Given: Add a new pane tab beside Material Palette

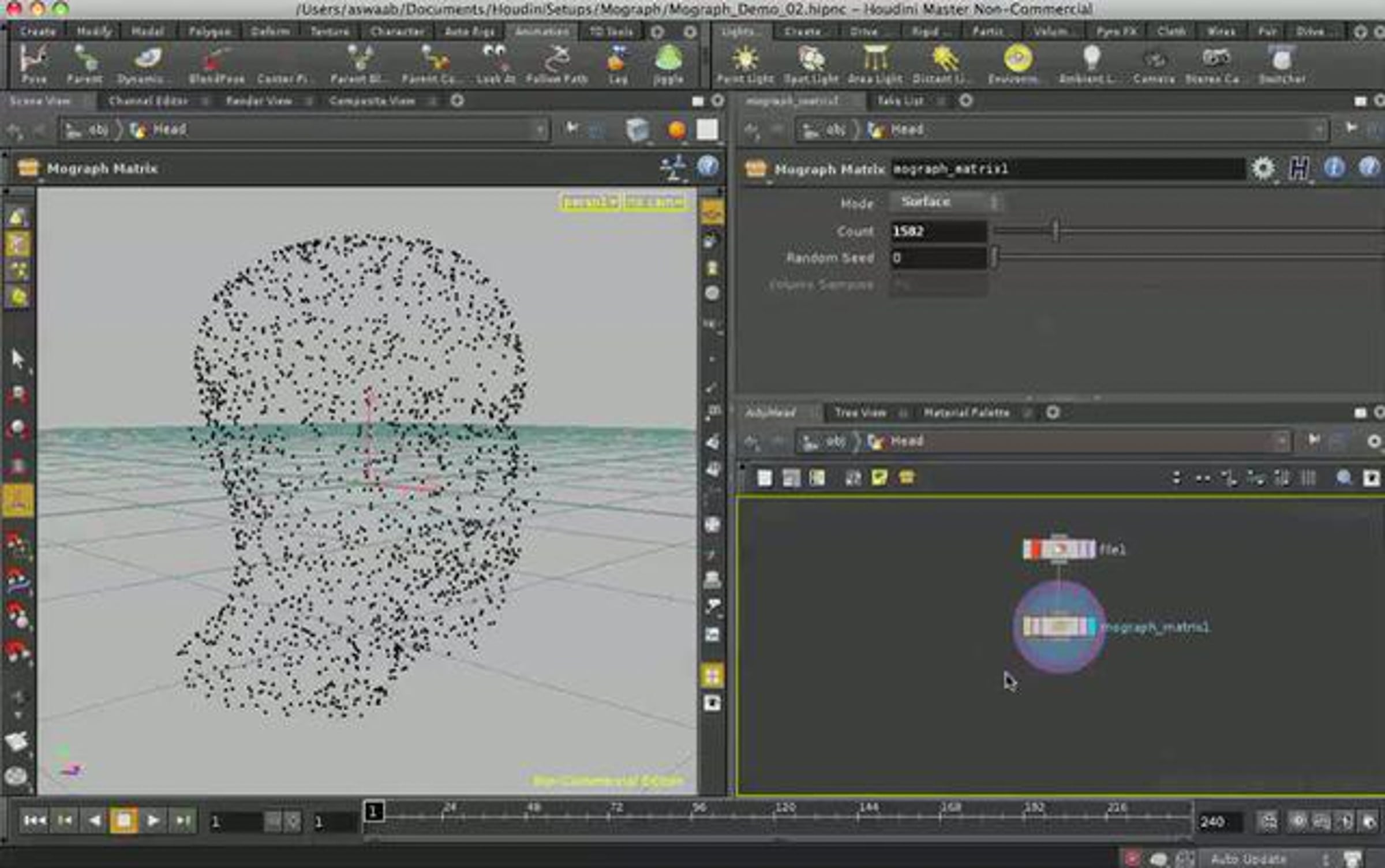Looking at the screenshot, I should coord(1053,412).
